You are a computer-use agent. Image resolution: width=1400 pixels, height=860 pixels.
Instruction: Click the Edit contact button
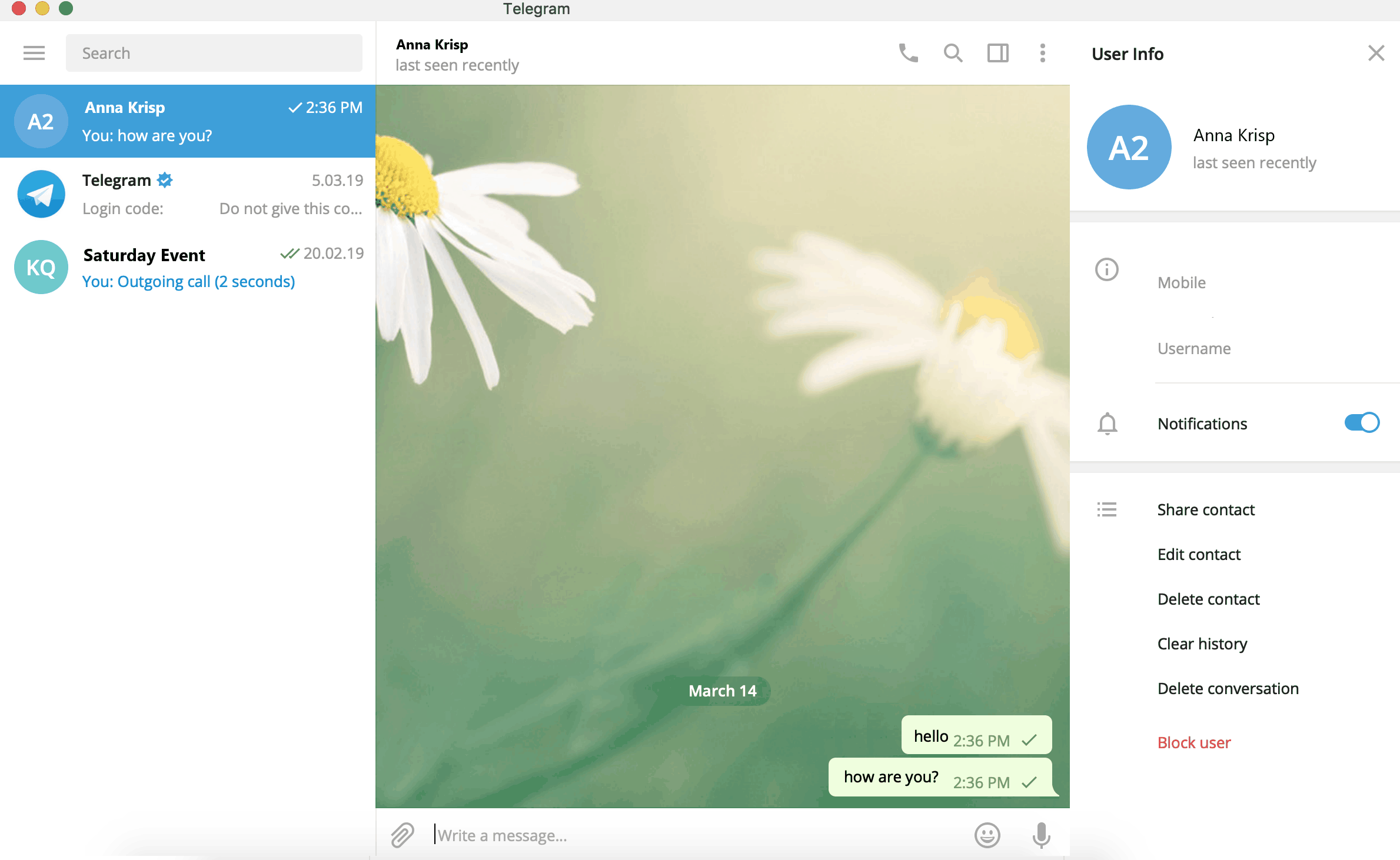(x=1198, y=554)
